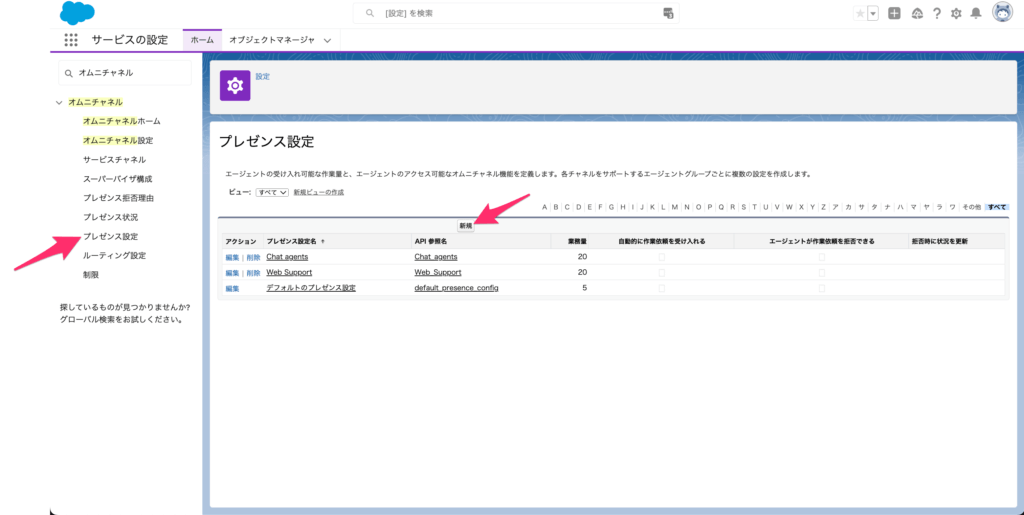This screenshot has width=1024, height=515.
Task: Click the Quick Find field containing オムニチャネル
Action: coord(125,73)
